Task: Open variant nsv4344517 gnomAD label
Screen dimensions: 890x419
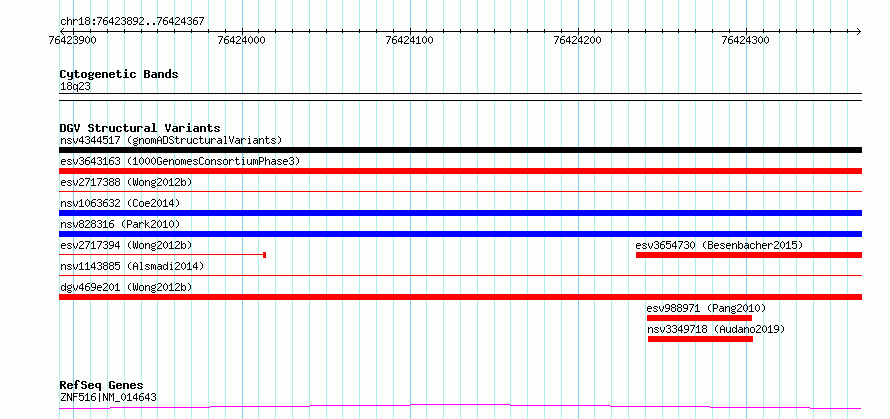Action: coord(171,140)
